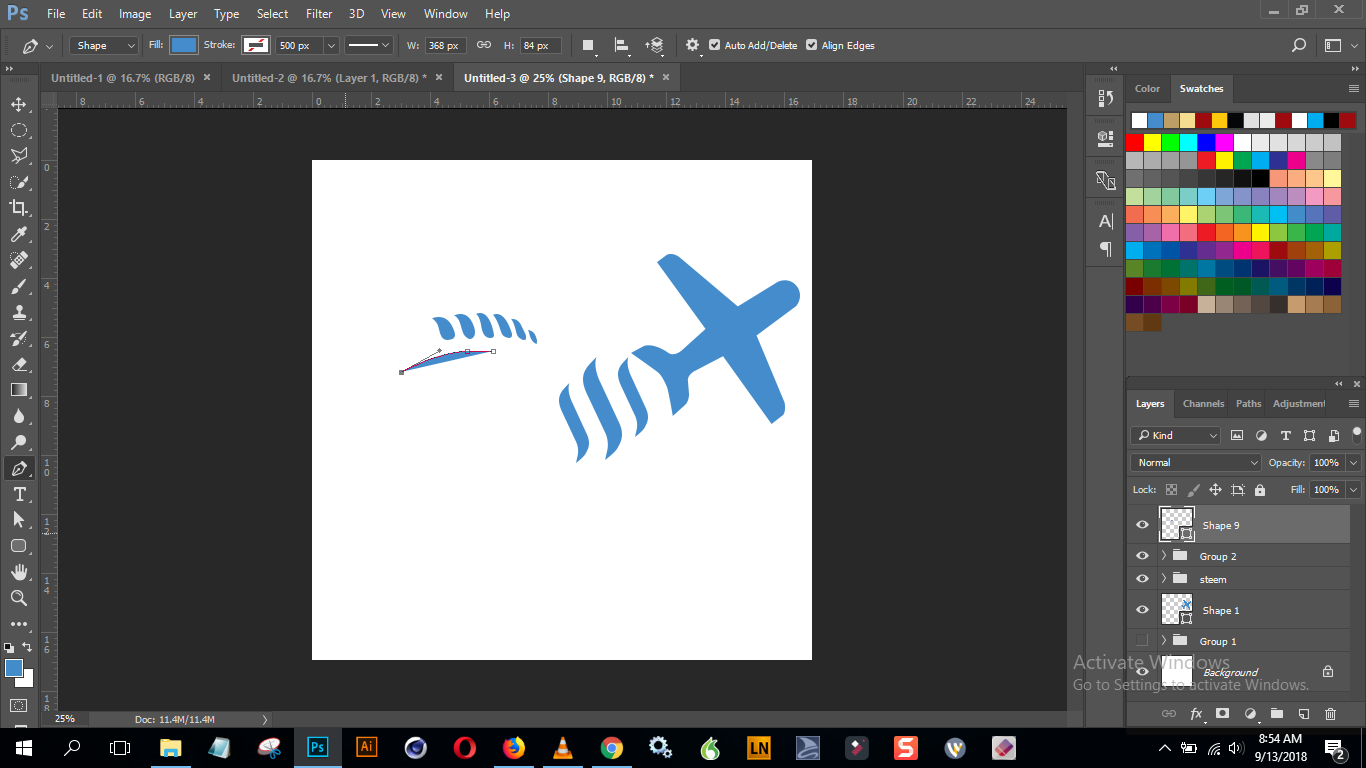Switch to Untitled-2 document tab
The width and height of the screenshot is (1366, 768).
[329, 77]
